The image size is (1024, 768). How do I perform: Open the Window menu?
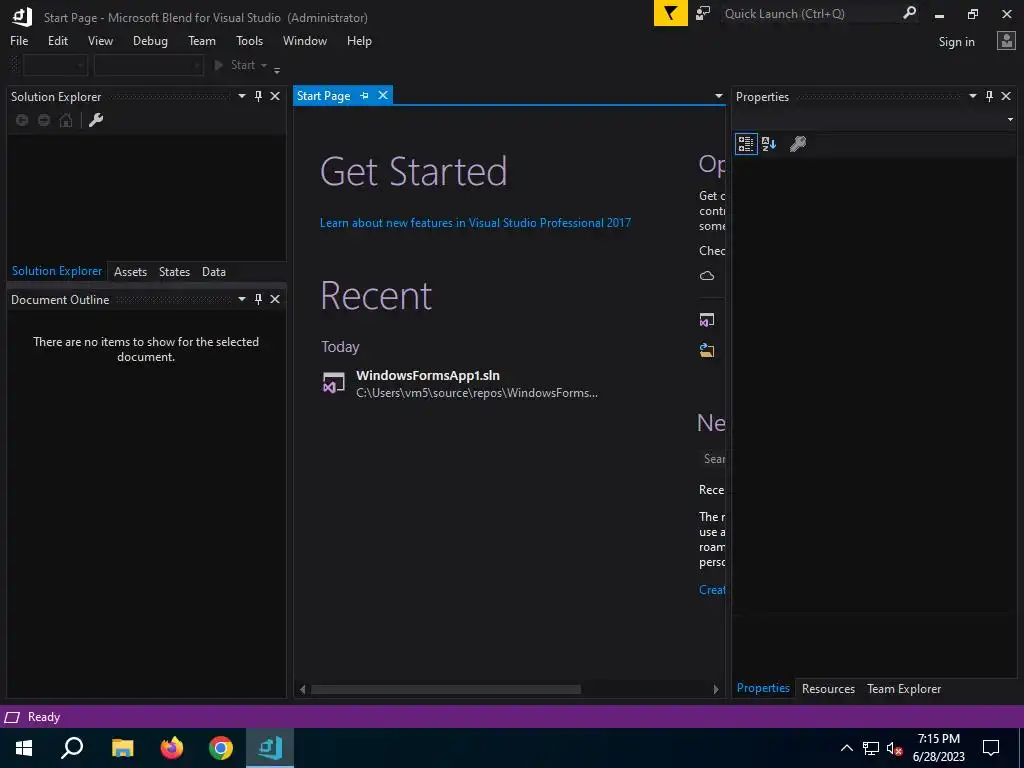click(x=305, y=40)
